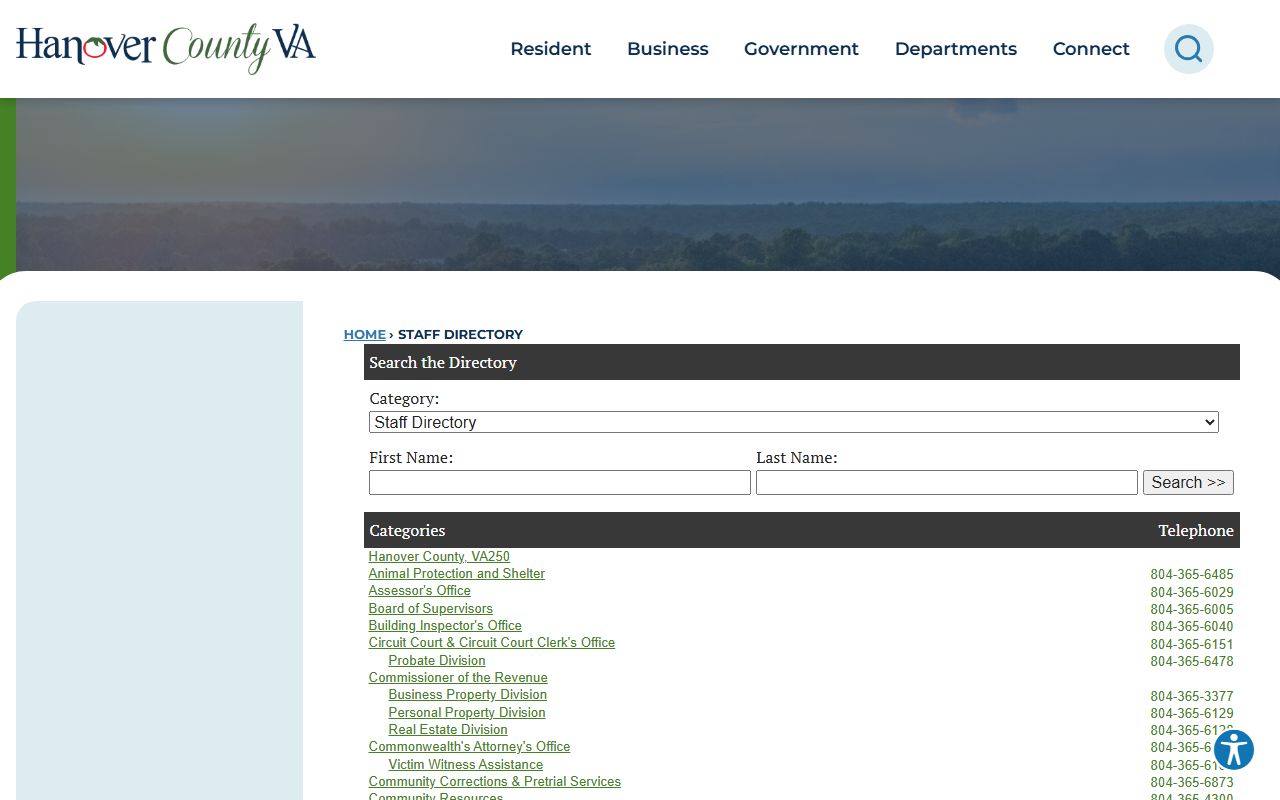This screenshot has width=1280, height=800.
Task: Click the Search >> button
Action: tap(1188, 482)
